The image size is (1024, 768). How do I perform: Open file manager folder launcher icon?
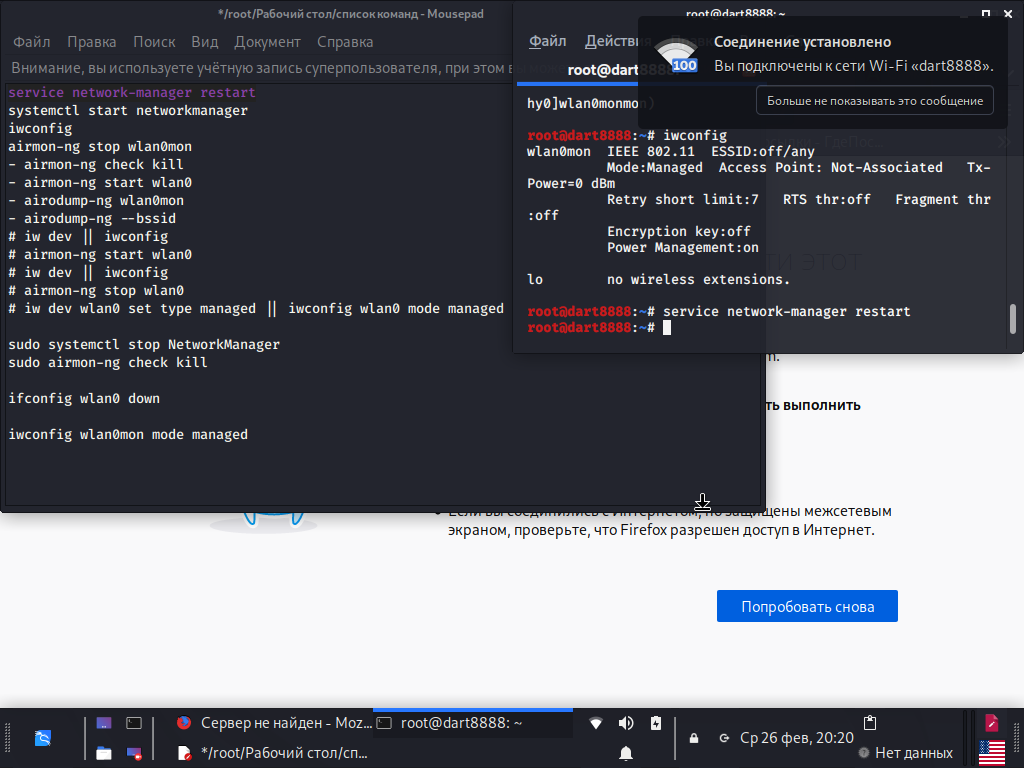pos(104,753)
